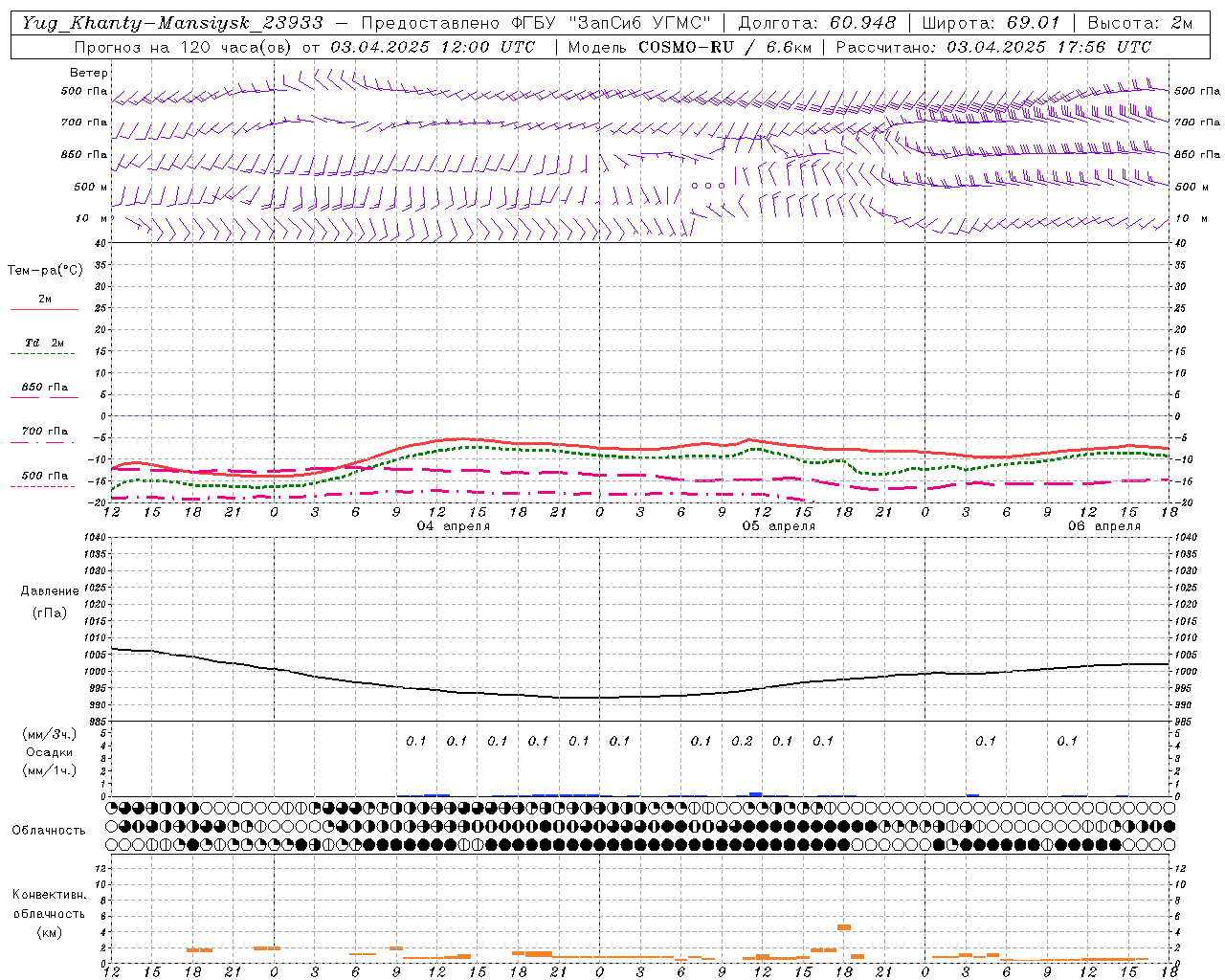The height and width of the screenshot is (980, 1225).
Task: Click the '10 м' wind level label on the left
Action: click(x=92, y=218)
